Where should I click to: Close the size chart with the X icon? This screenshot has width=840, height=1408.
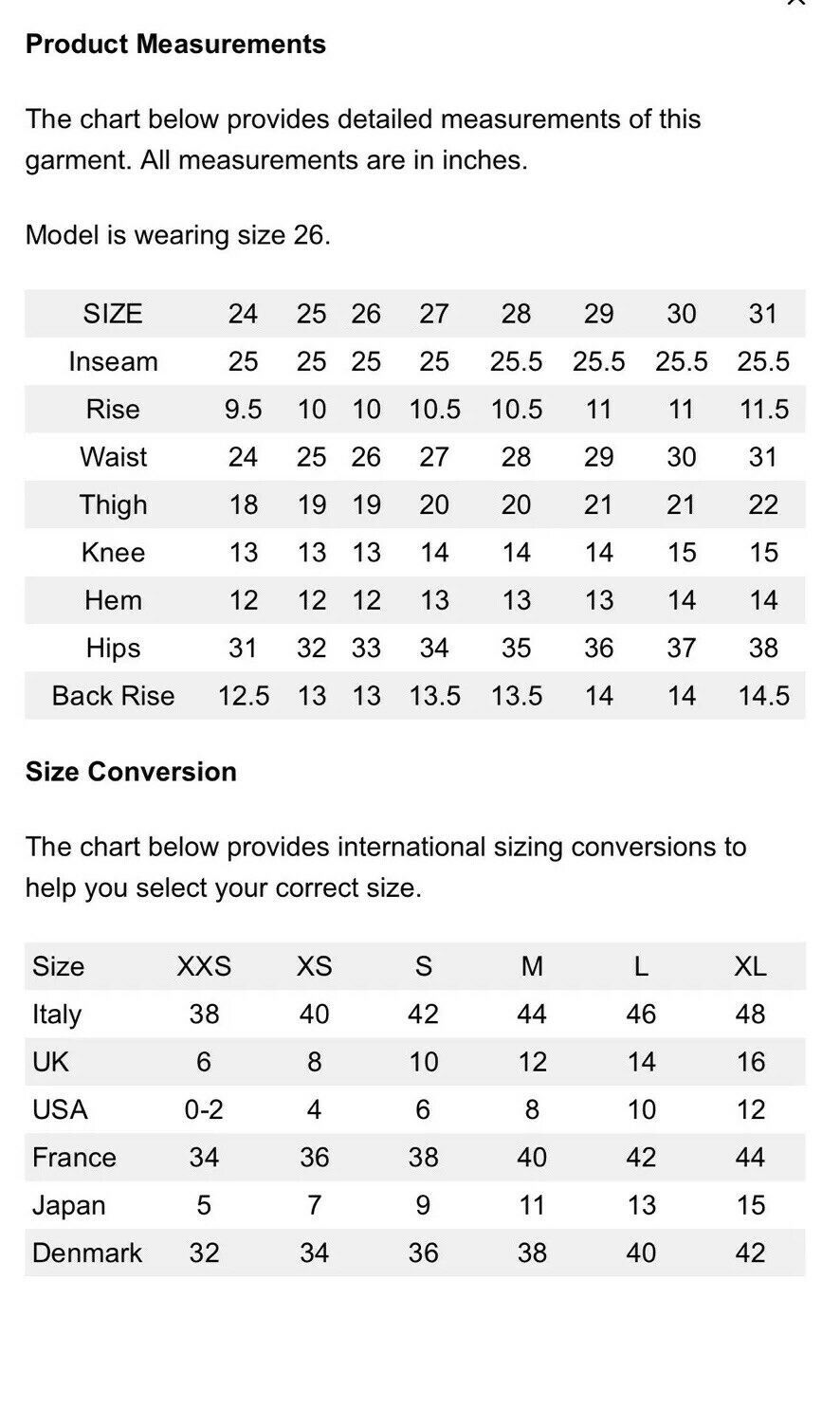point(795,2)
